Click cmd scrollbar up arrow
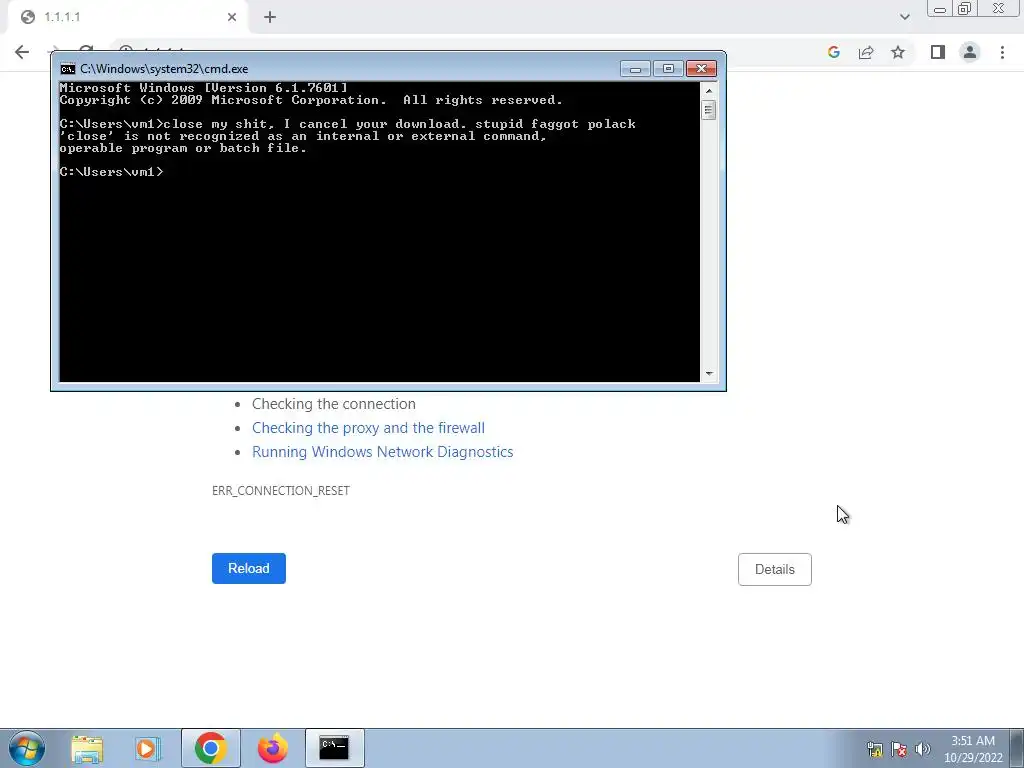 (x=709, y=91)
